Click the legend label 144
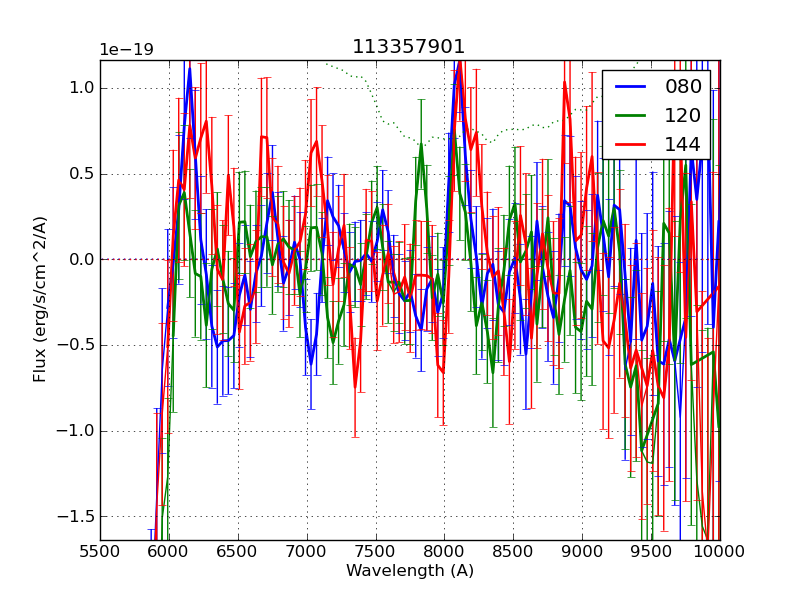 (682, 145)
